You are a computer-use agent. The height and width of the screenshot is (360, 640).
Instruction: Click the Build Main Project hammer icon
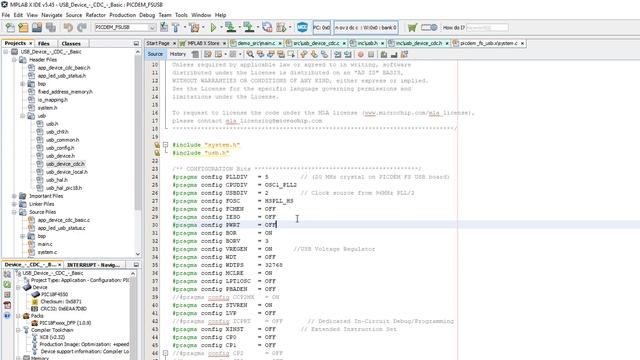point(176,27)
